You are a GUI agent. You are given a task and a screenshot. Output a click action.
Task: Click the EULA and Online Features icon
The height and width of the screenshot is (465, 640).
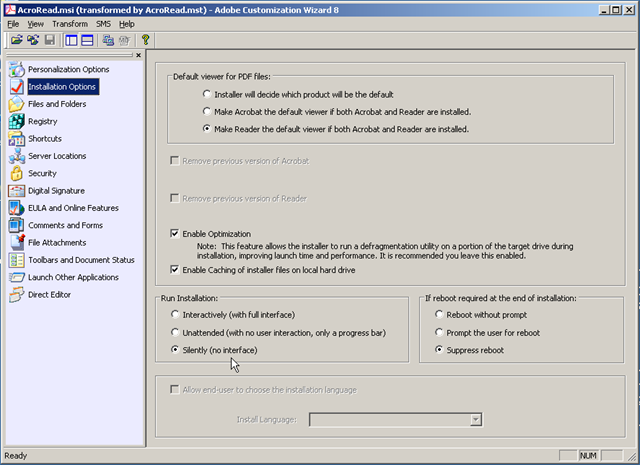(x=17, y=208)
